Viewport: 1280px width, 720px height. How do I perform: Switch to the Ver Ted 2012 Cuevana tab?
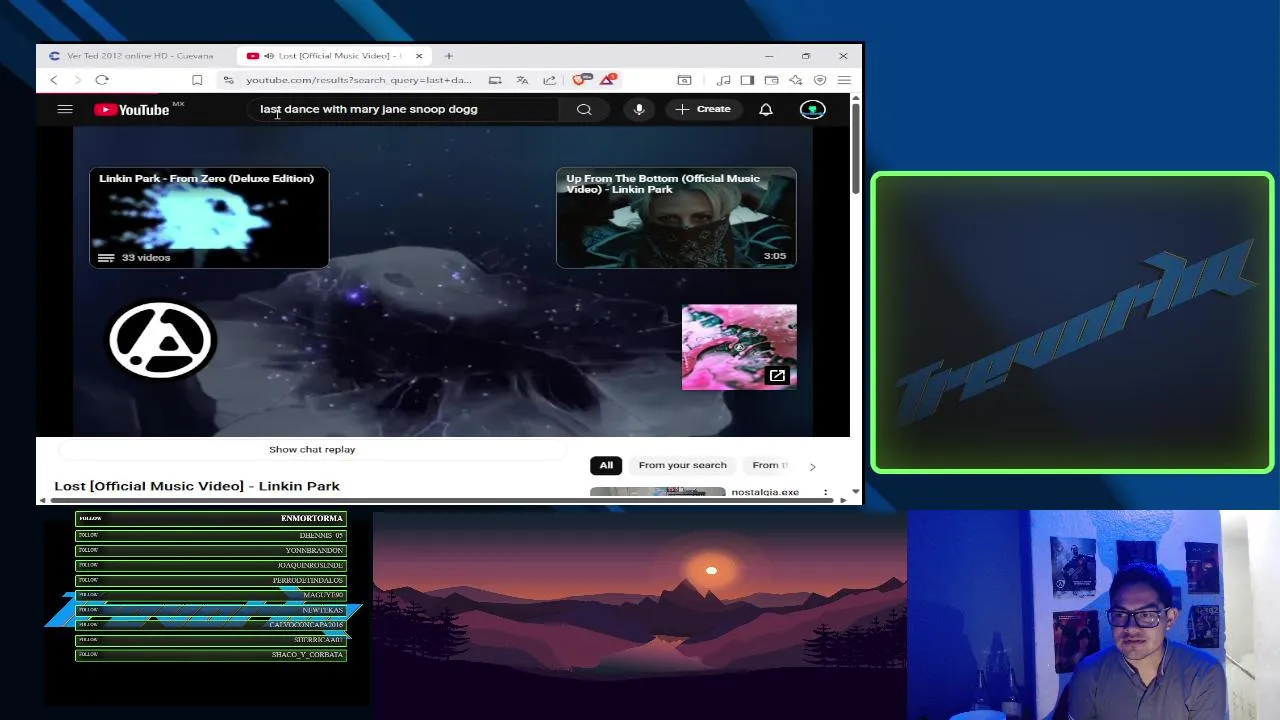tap(132, 56)
